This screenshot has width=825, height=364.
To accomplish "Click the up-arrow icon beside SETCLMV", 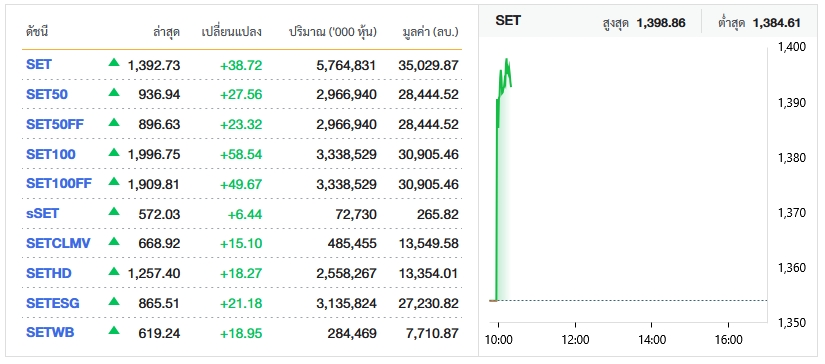I will click(x=114, y=241).
